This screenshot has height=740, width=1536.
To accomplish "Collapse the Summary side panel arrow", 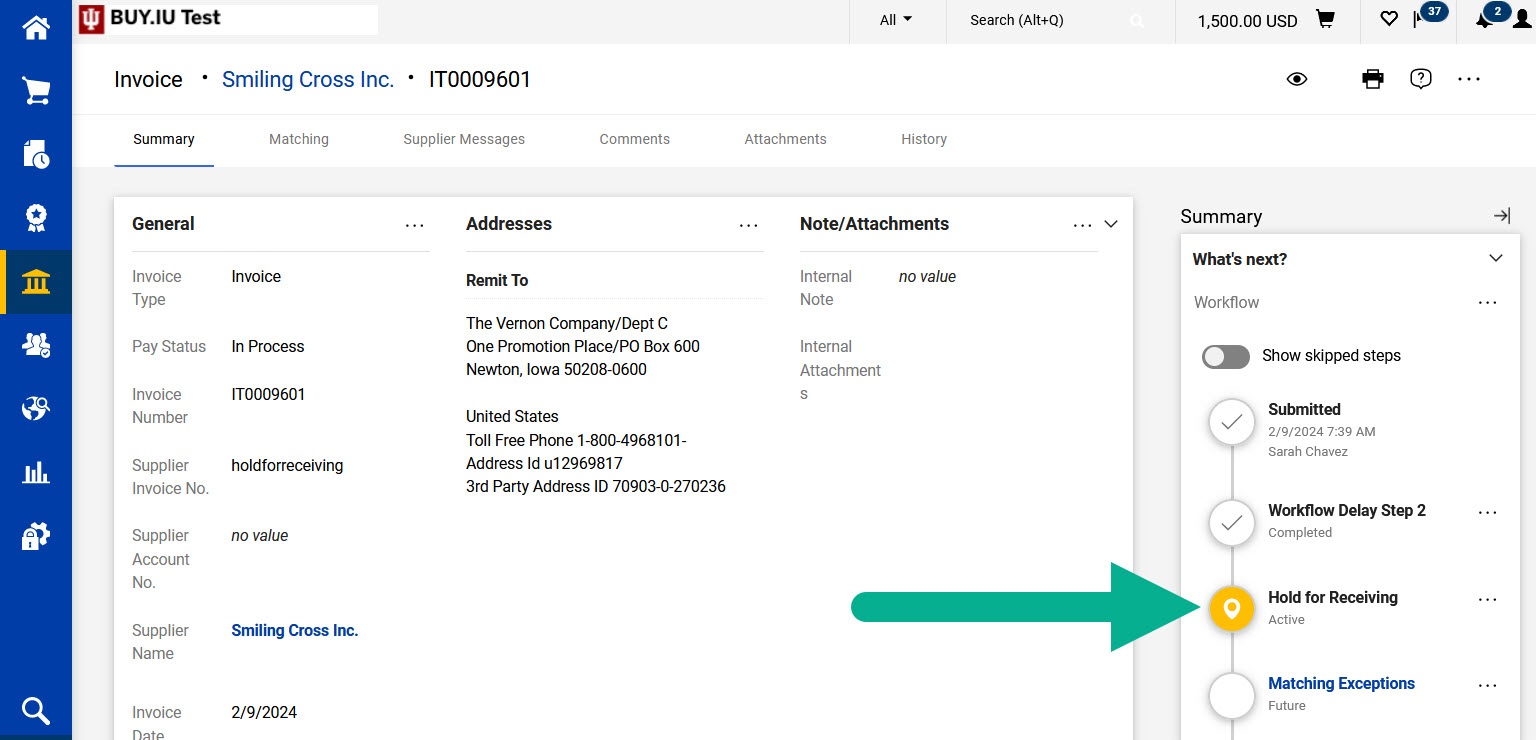I will pos(1502,216).
